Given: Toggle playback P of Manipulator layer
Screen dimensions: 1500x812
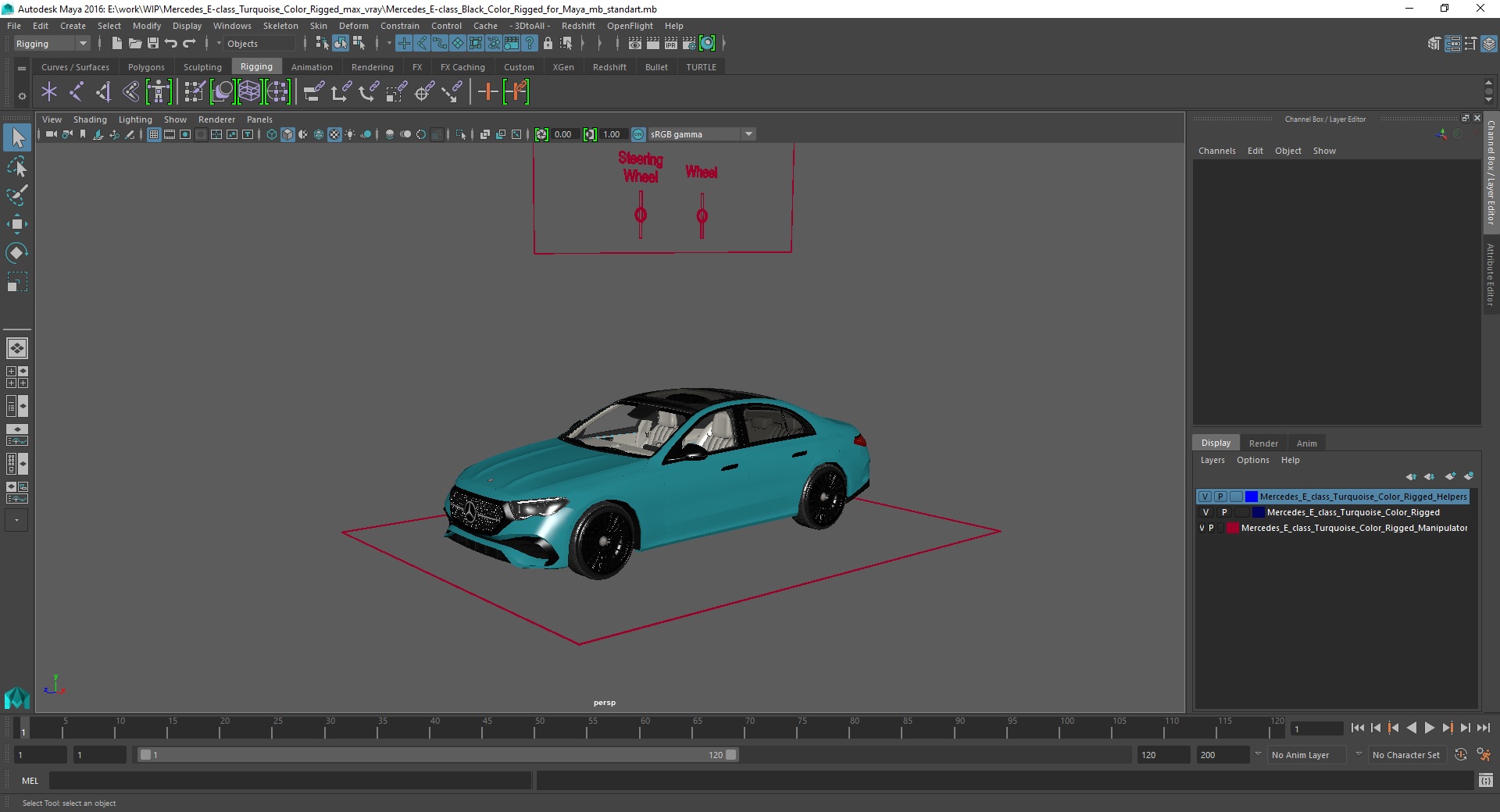Looking at the screenshot, I should [x=1211, y=528].
